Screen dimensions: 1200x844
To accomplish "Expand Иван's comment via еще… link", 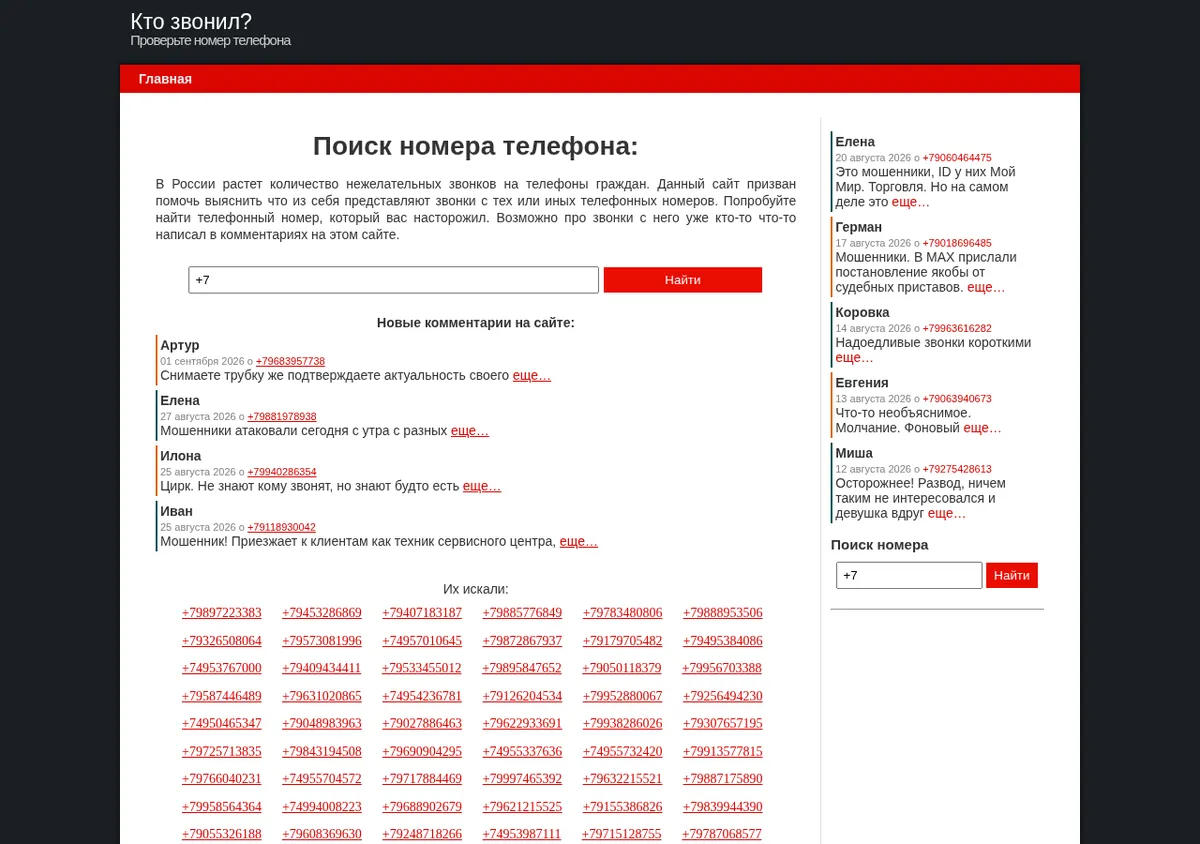I will pyautogui.click(x=578, y=541).
